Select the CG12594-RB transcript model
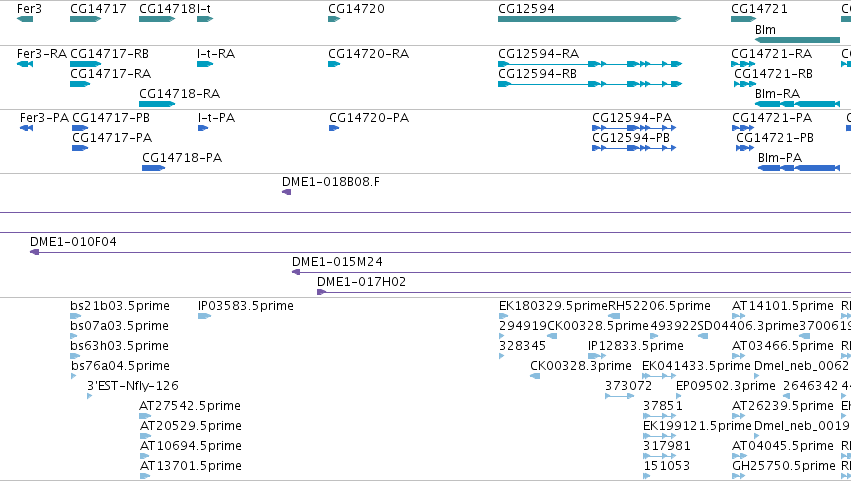The width and height of the screenshot is (851, 481). click(590, 84)
